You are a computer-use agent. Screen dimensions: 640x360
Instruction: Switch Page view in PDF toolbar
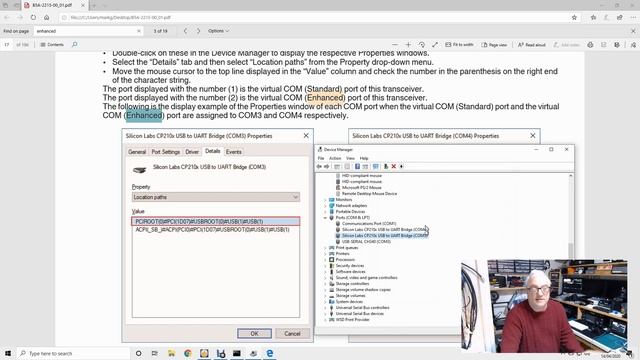click(x=494, y=44)
